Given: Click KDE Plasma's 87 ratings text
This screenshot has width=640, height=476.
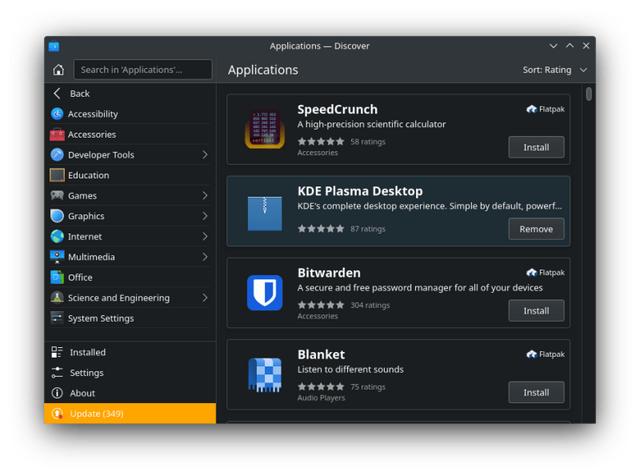Looking at the screenshot, I should [x=368, y=229].
